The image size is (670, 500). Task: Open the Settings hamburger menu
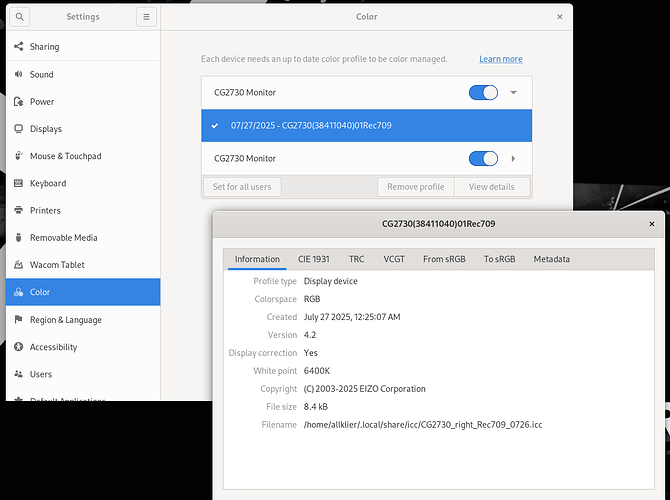point(146,17)
